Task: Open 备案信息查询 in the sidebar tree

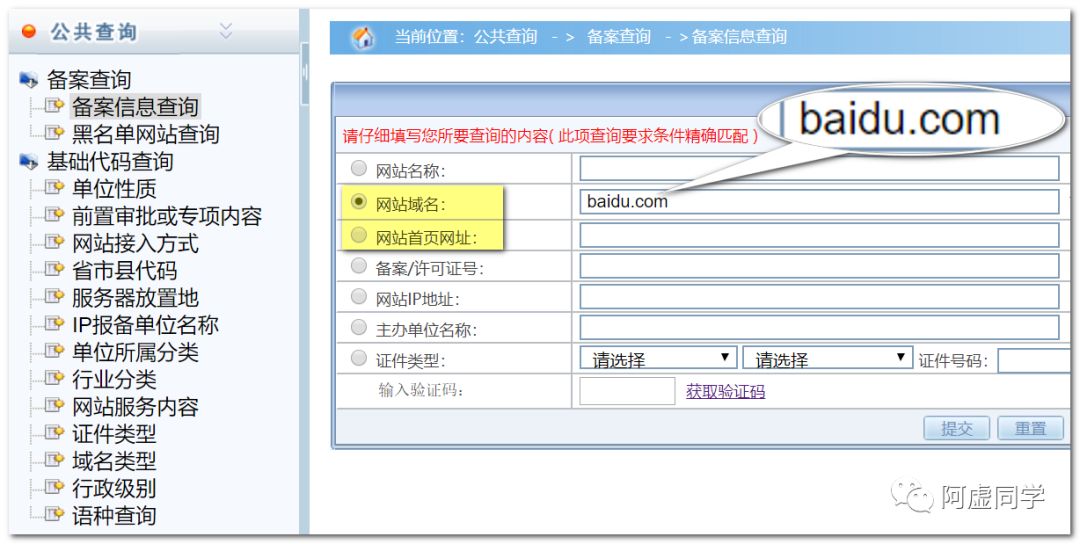Action: click(136, 107)
